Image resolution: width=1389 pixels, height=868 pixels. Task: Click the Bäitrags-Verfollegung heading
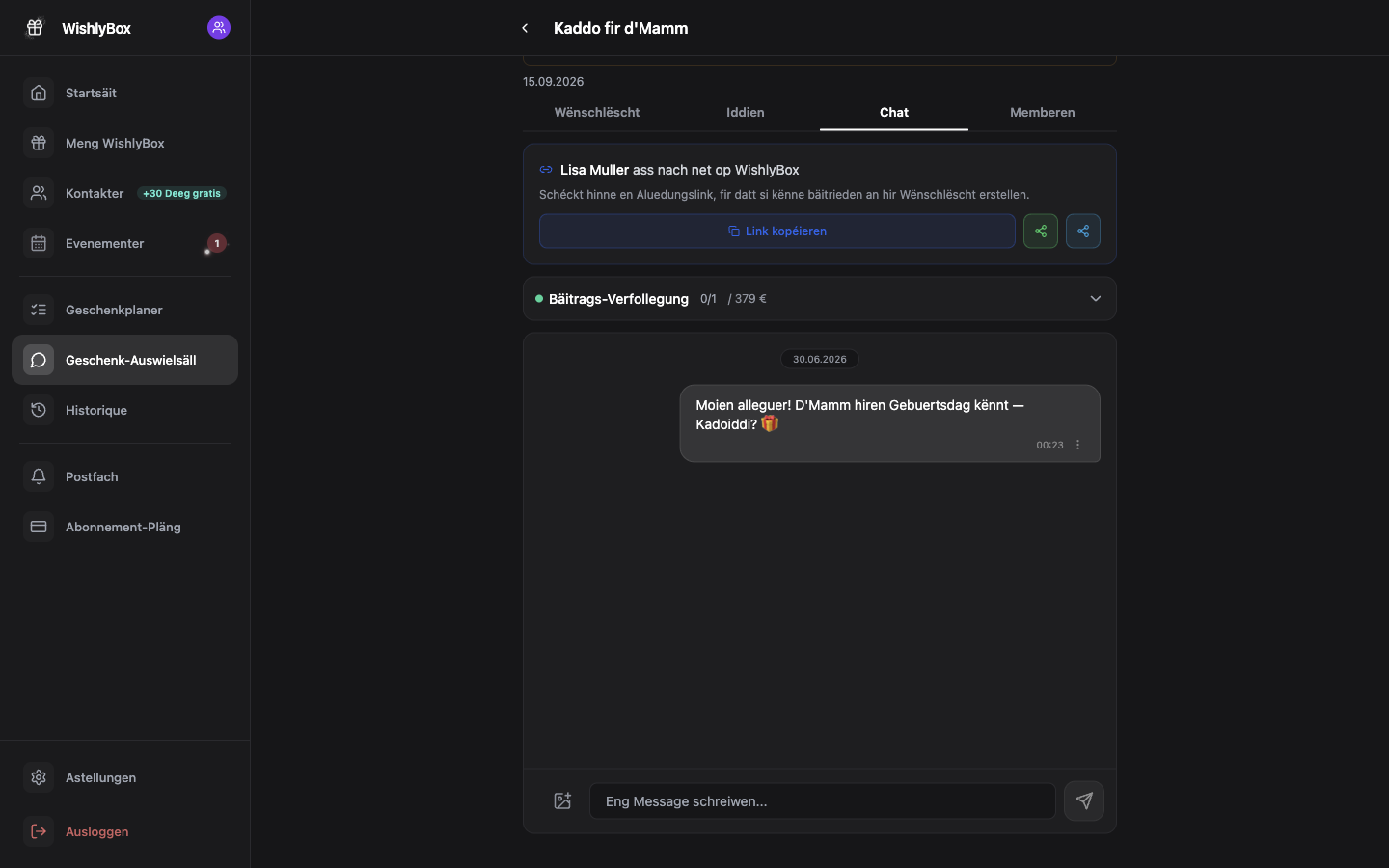[618, 299]
